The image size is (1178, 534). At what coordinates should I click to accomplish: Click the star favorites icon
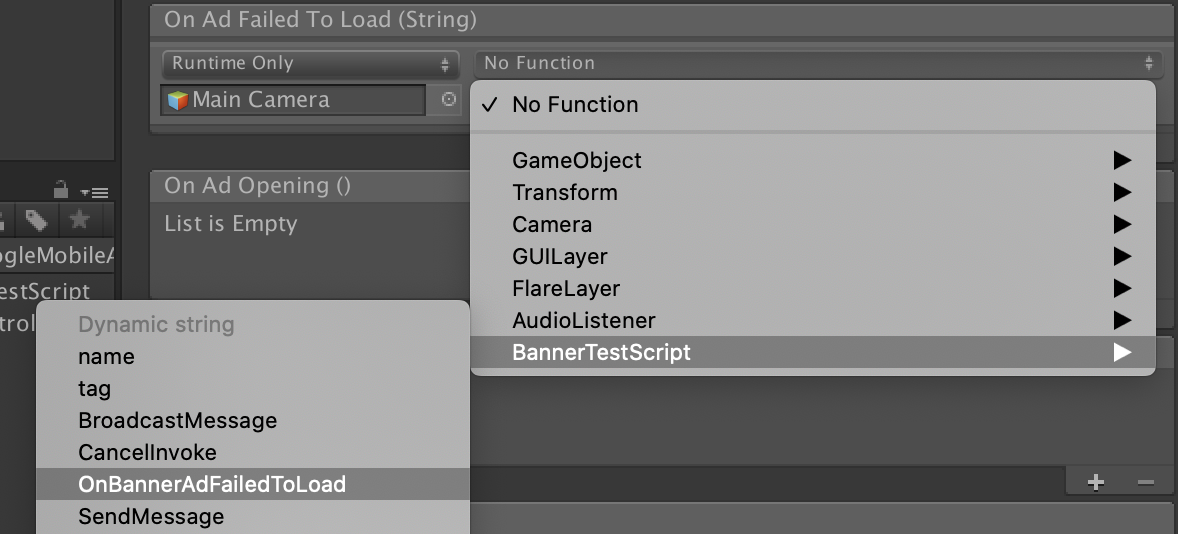79,220
